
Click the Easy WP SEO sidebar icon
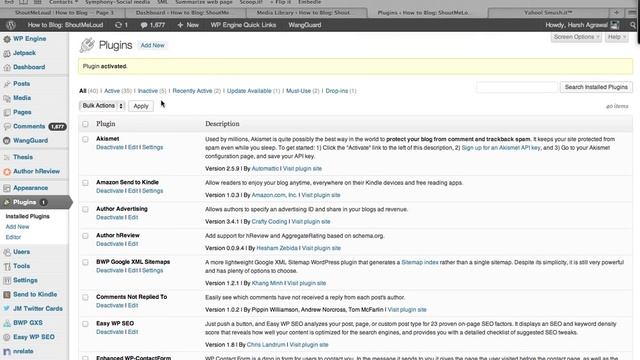[x=7, y=337]
